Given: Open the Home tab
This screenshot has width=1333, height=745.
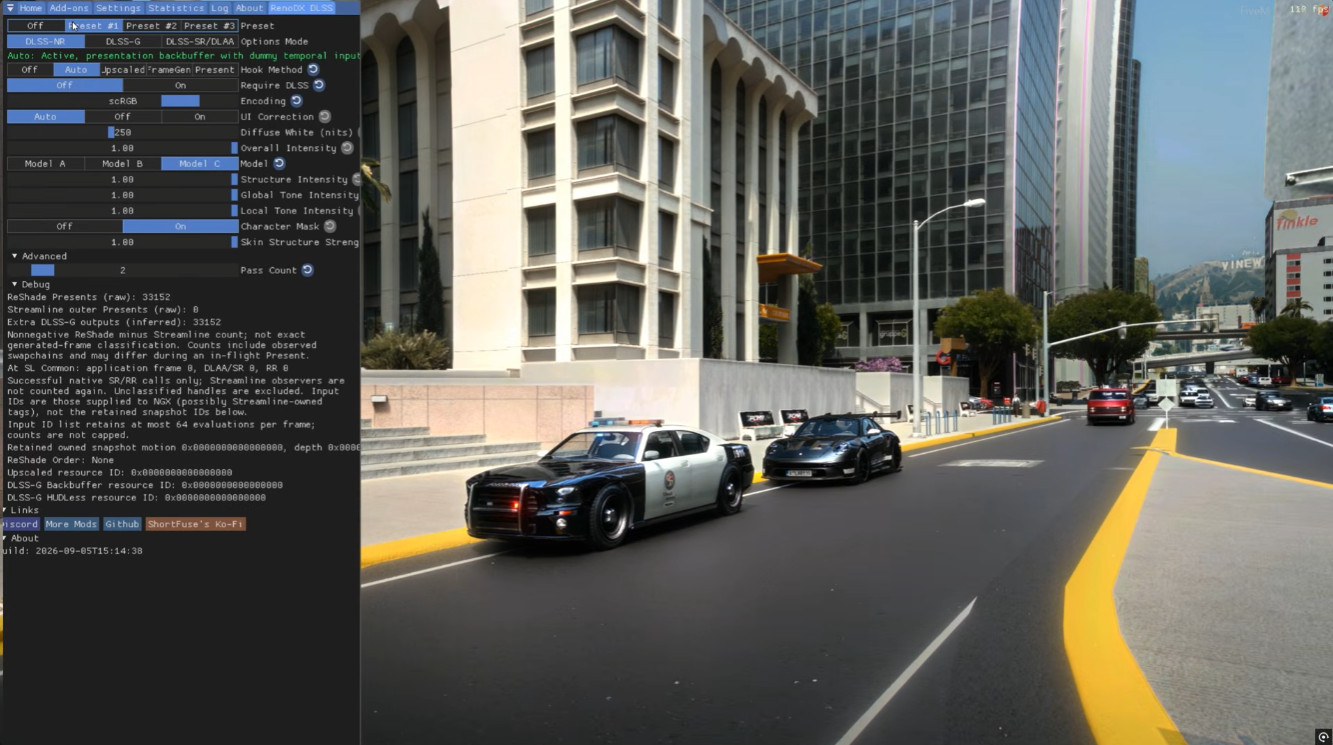Looking at the screenshot, I should (30, 8).
